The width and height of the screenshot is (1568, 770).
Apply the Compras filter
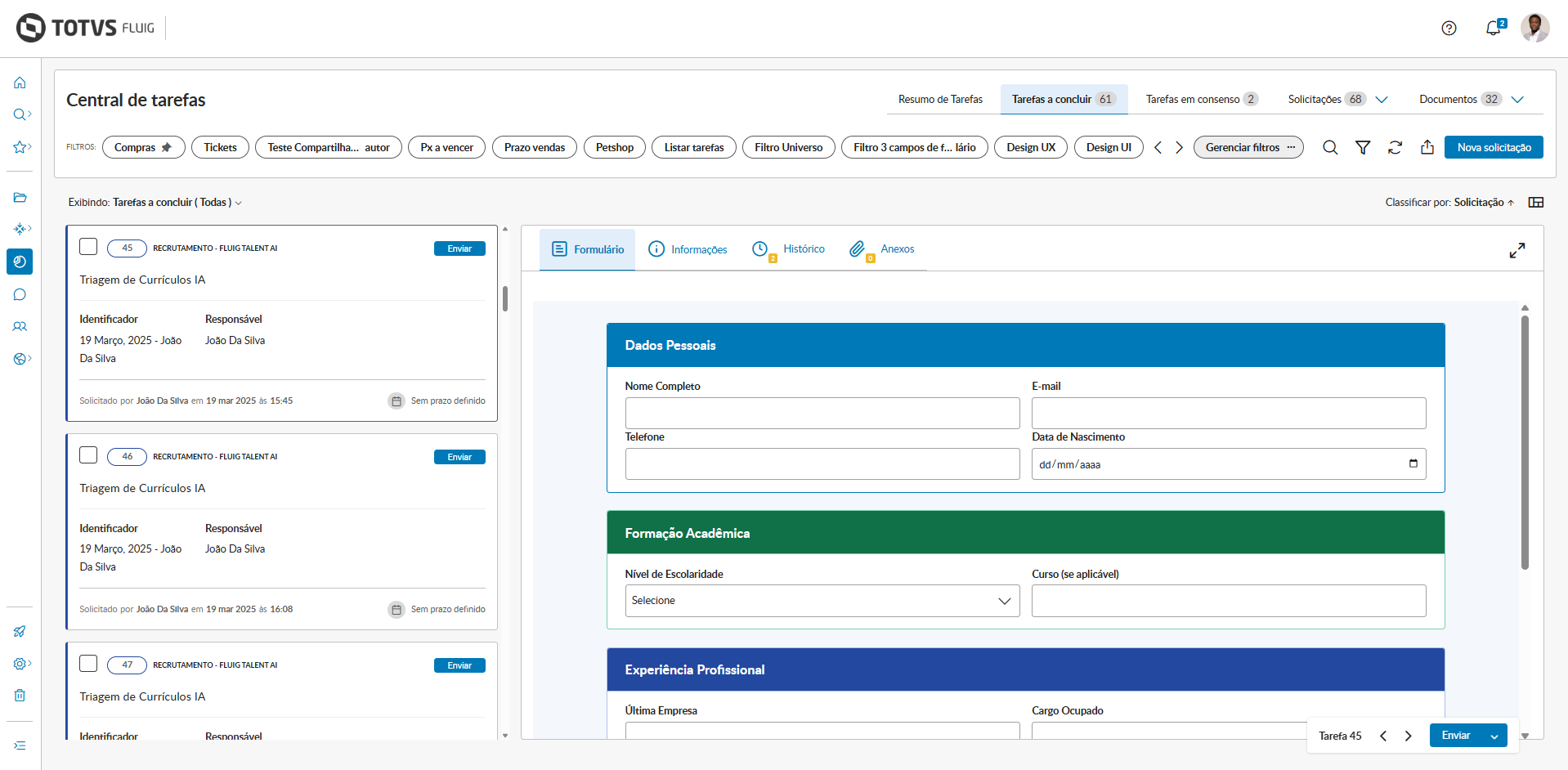(x=144, y=147)
